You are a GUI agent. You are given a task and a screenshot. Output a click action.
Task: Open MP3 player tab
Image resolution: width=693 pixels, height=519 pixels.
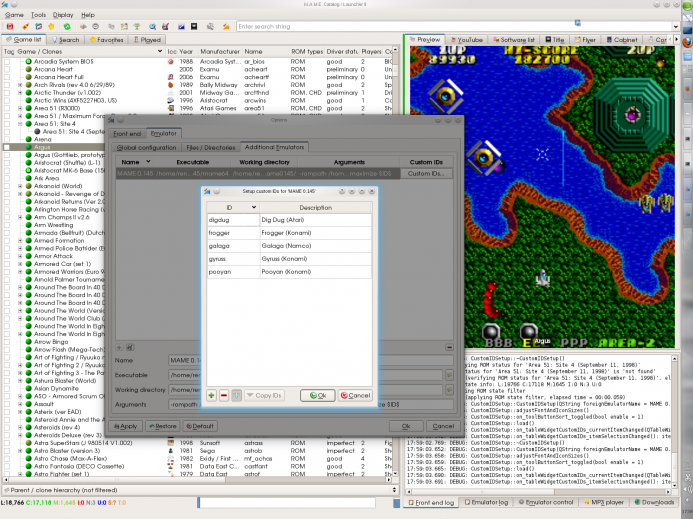(x=604, y=502)
